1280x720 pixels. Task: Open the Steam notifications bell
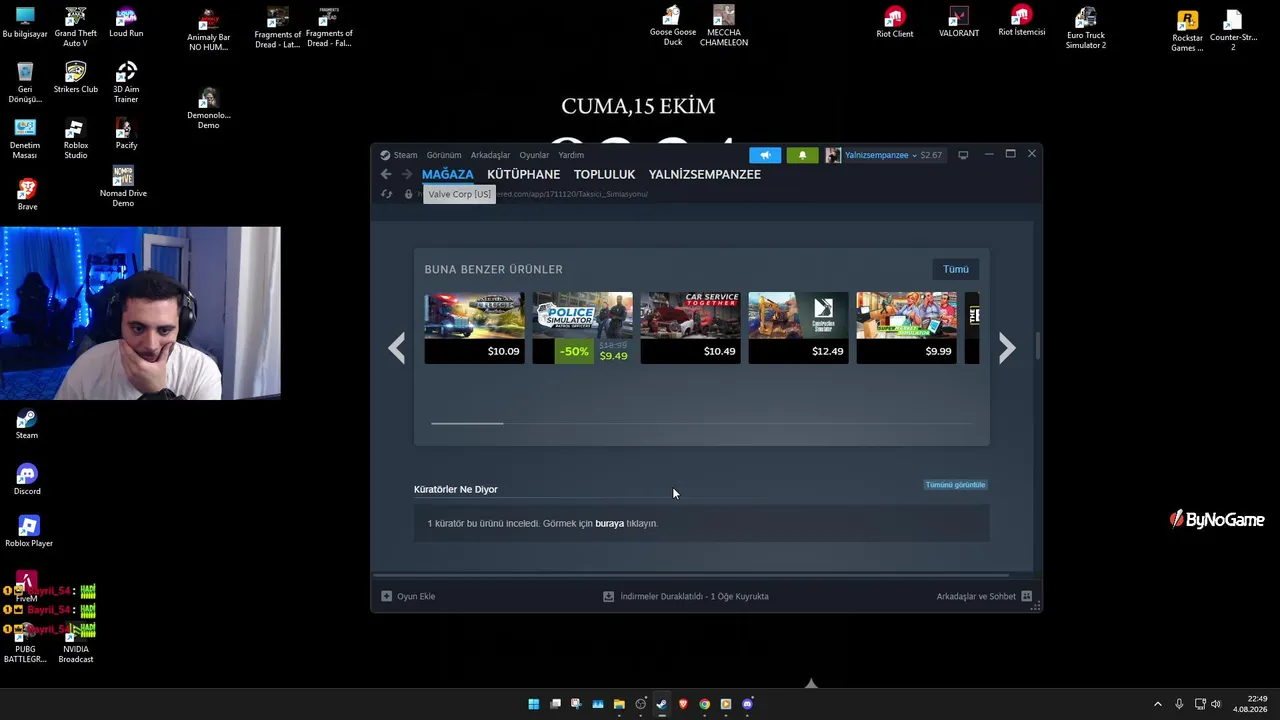[x=802, y=155]
